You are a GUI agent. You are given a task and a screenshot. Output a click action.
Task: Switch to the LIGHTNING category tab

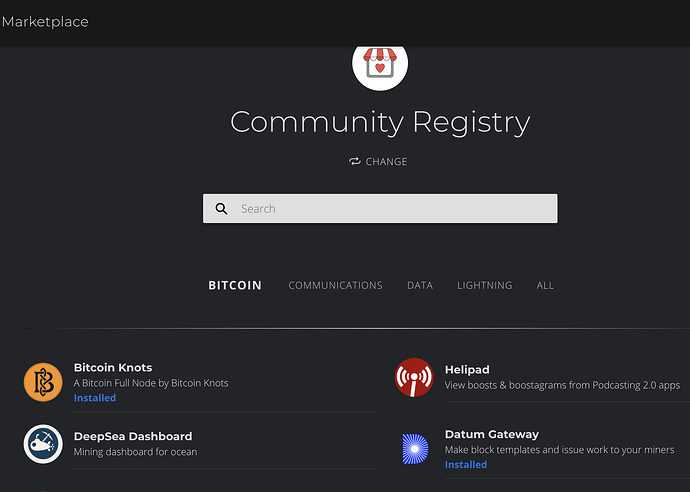point(484,285)
